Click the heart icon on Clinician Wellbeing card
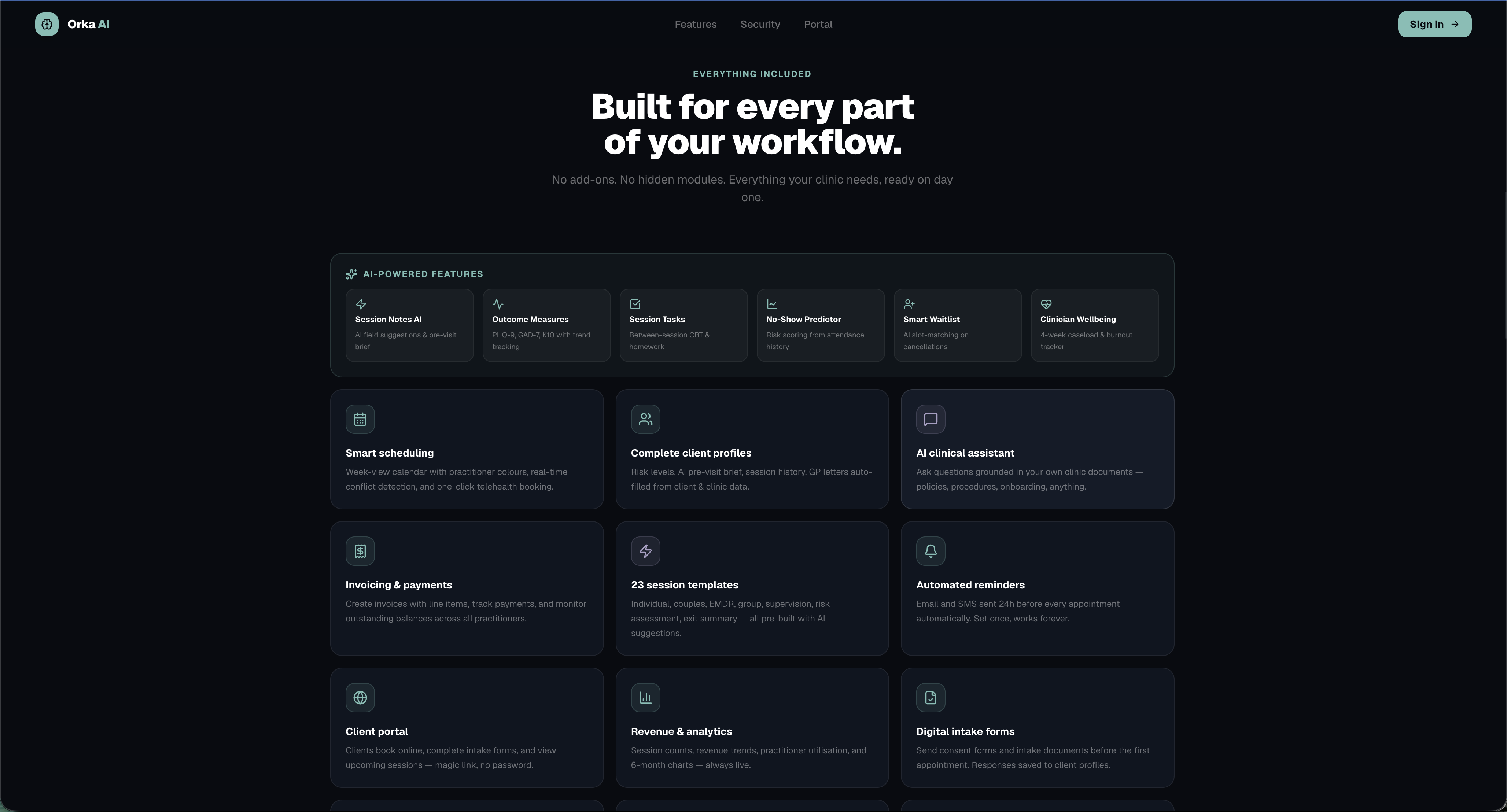The height and width of the screenshot is (812, 1507). [x=1046, y=304]
